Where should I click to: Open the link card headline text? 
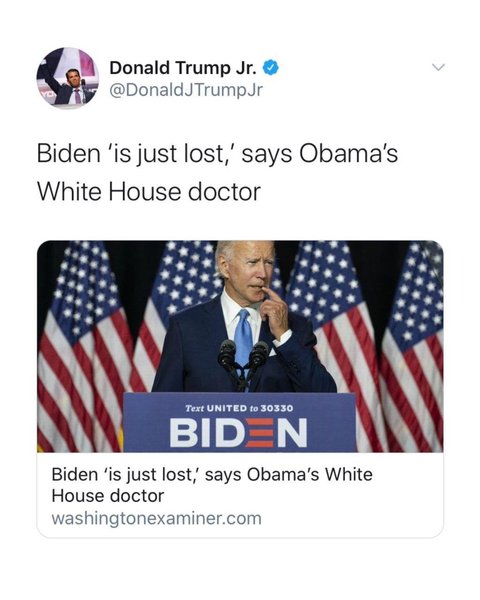[212, 485]
